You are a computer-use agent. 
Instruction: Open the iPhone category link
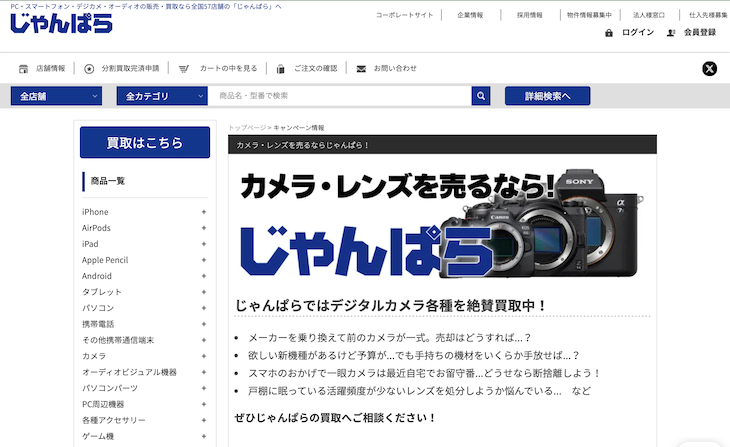[x=95, y=212]
